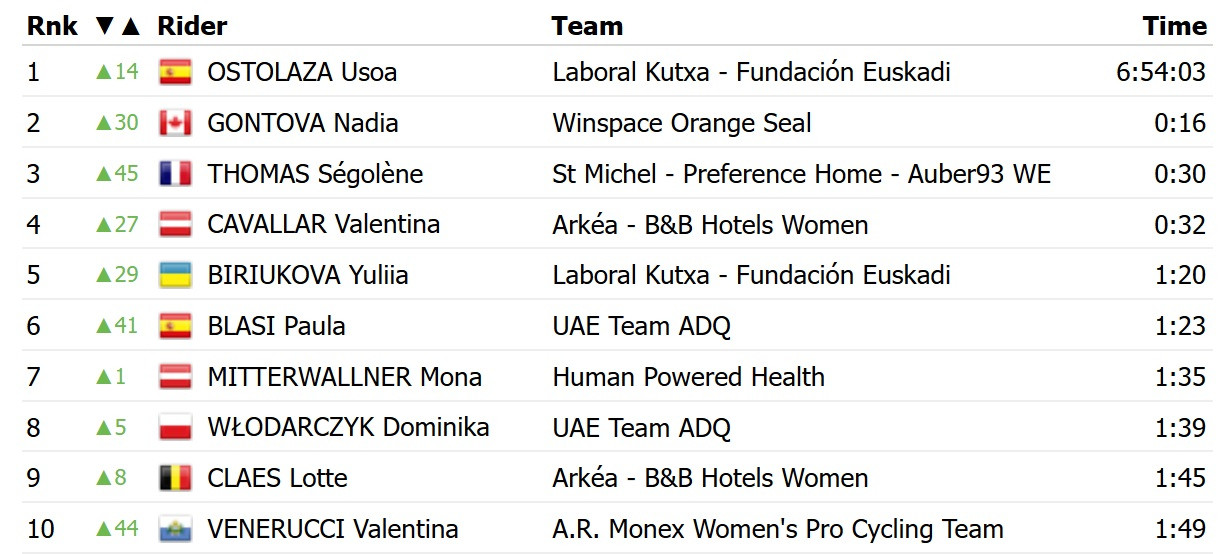Image resolution: width=1221 pixels, height=554 pixels.
Task: Click the San Marino flag beside VENERUCCI Valentina
Action: [175, 529]
